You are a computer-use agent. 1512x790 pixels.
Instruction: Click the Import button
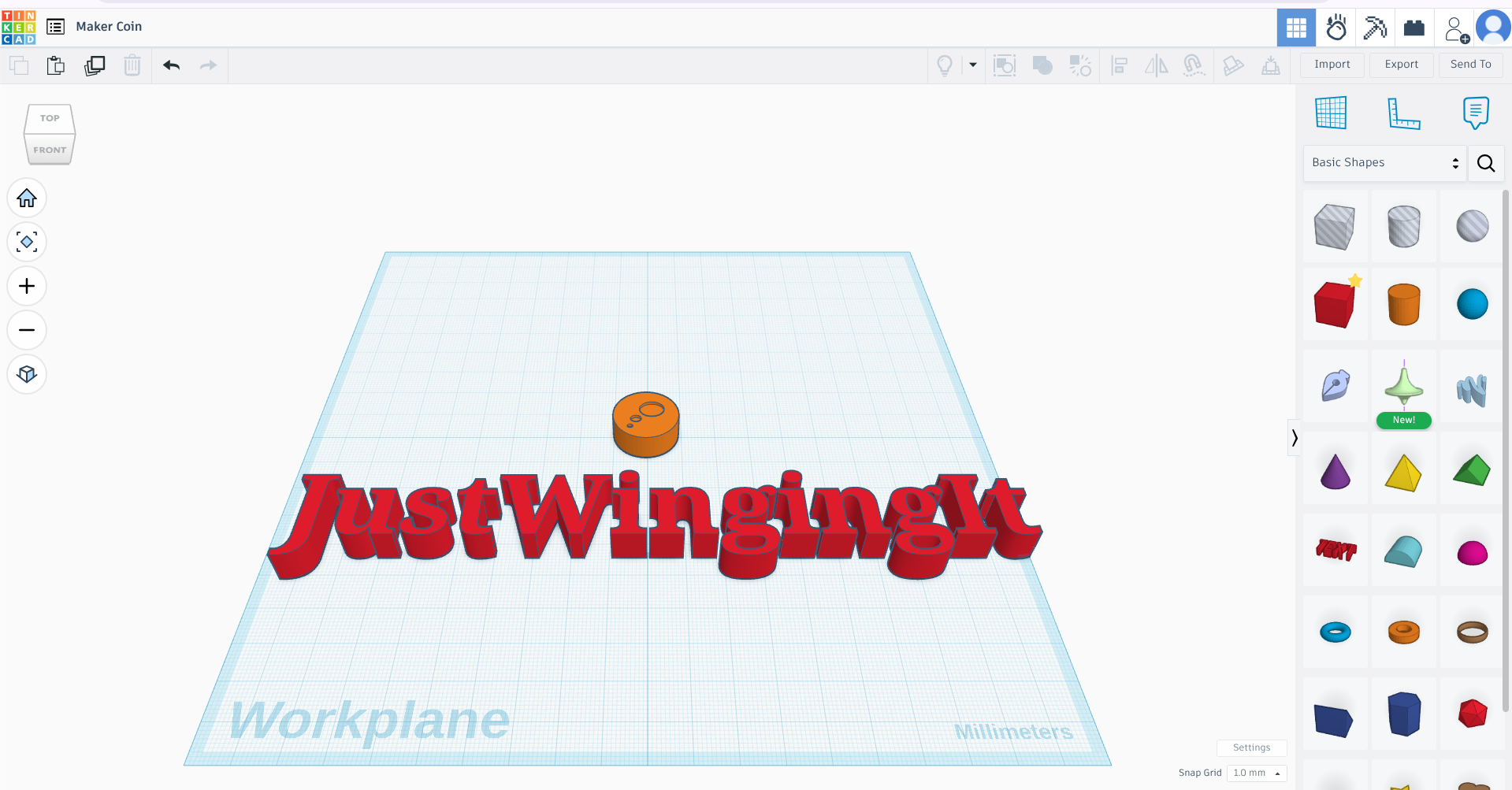point(1332,65)
